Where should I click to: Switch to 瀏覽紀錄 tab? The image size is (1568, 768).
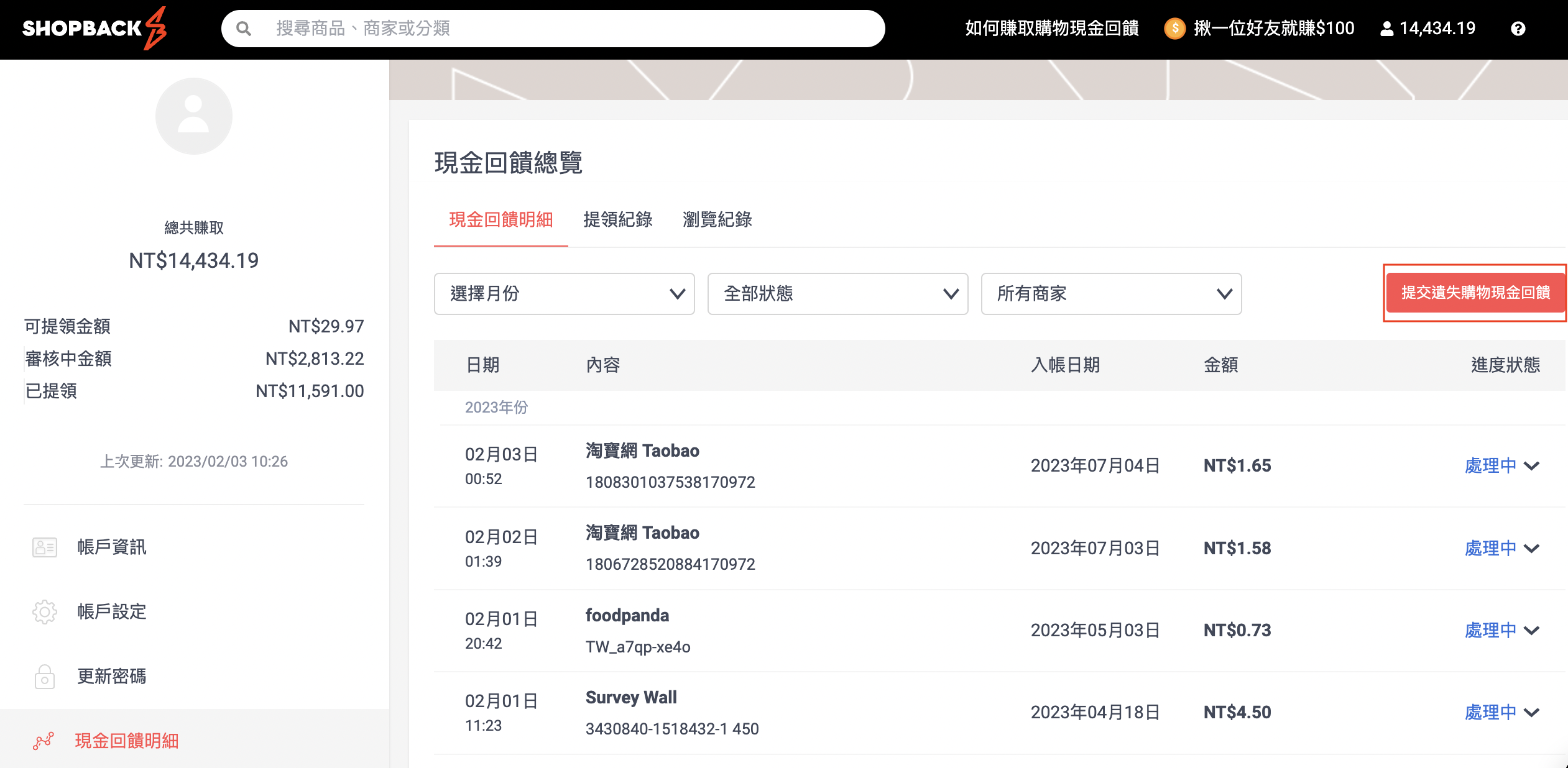(717, 219)
